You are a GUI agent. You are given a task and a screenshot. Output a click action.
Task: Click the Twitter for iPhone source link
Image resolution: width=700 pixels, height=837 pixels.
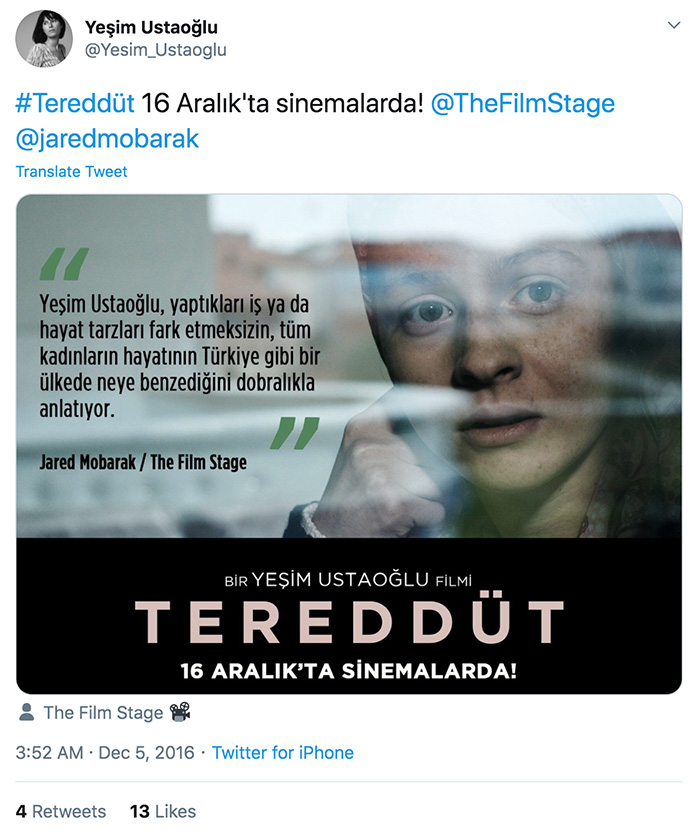point(283,753)
